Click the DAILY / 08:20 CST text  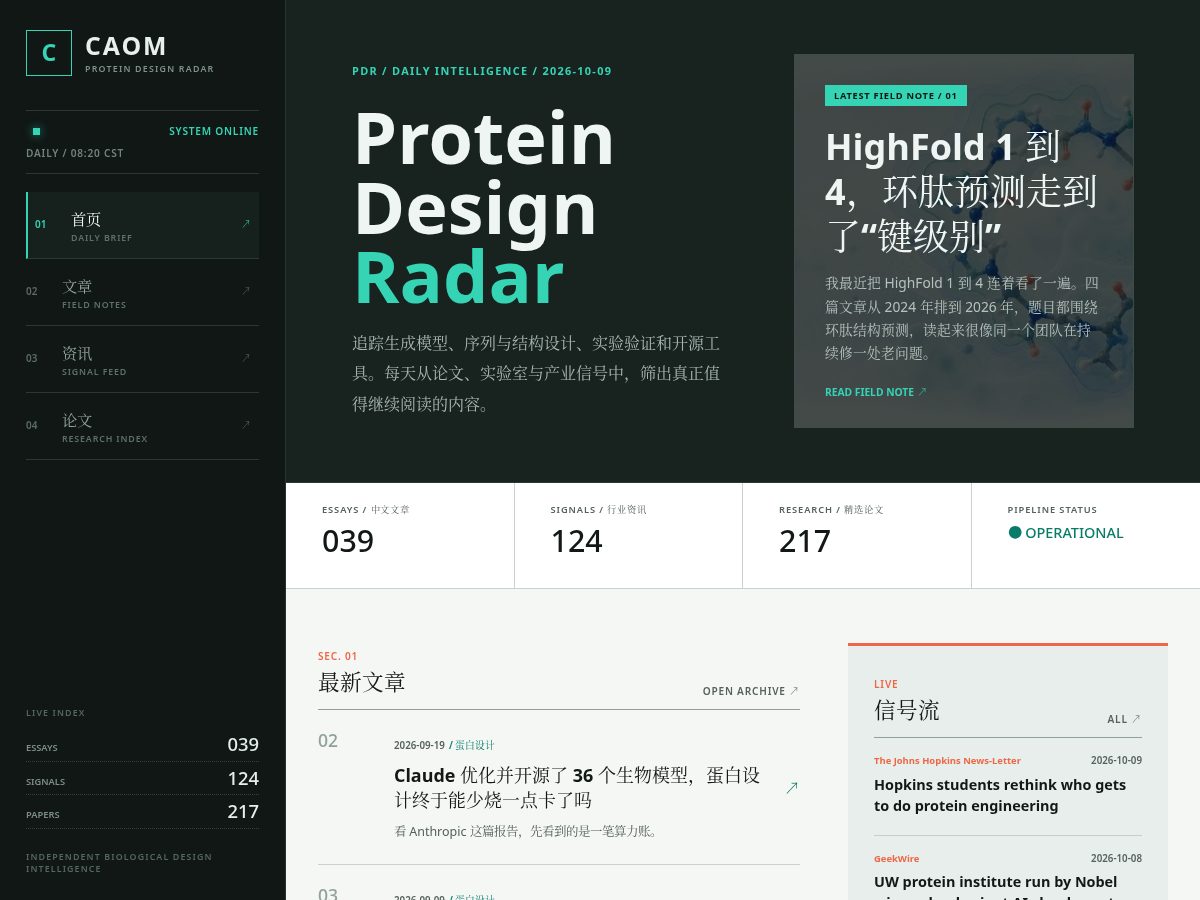[x=75, y=153]
